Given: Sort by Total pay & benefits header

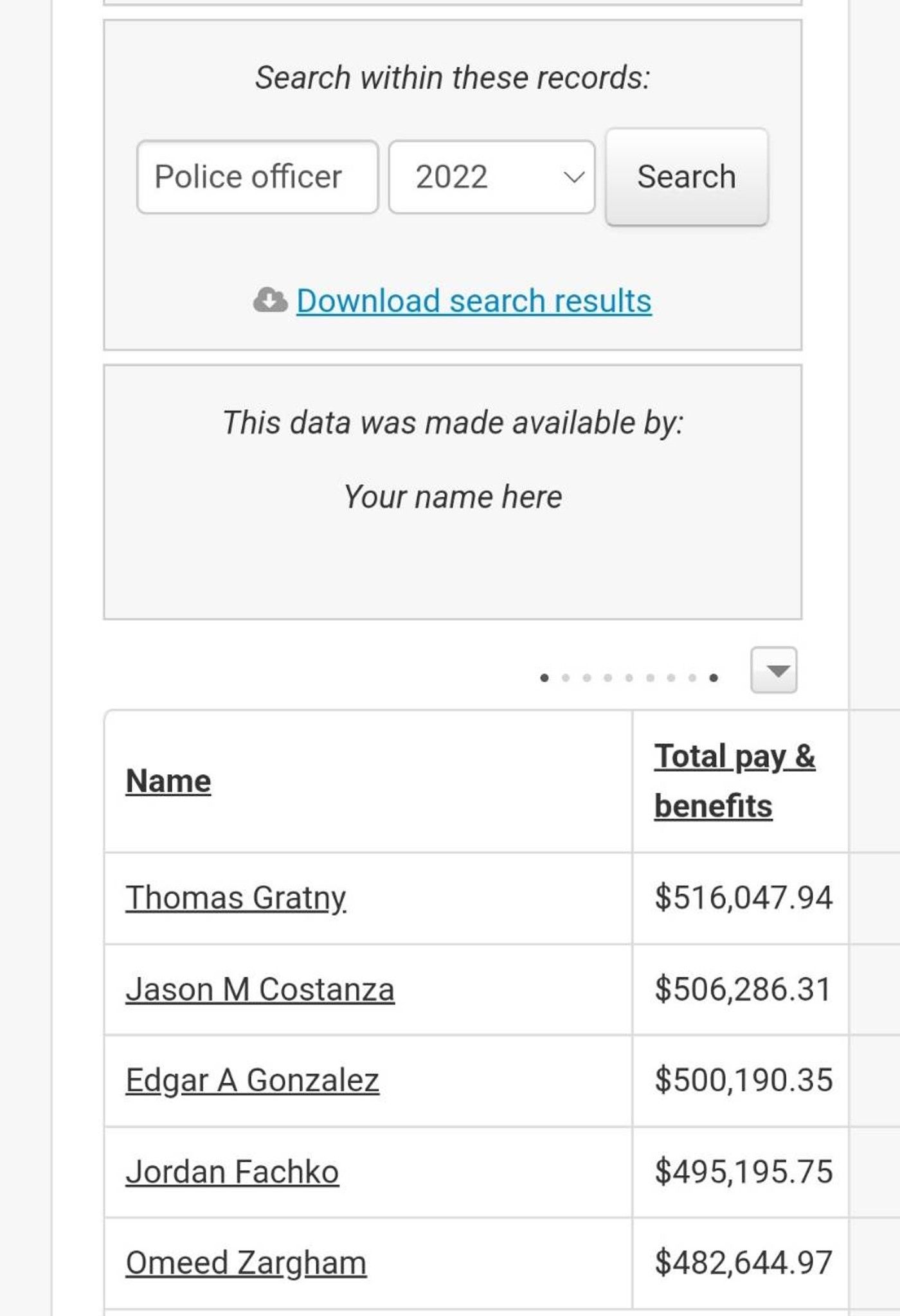Looking at the screenshot, I should [x=734, y=780].
